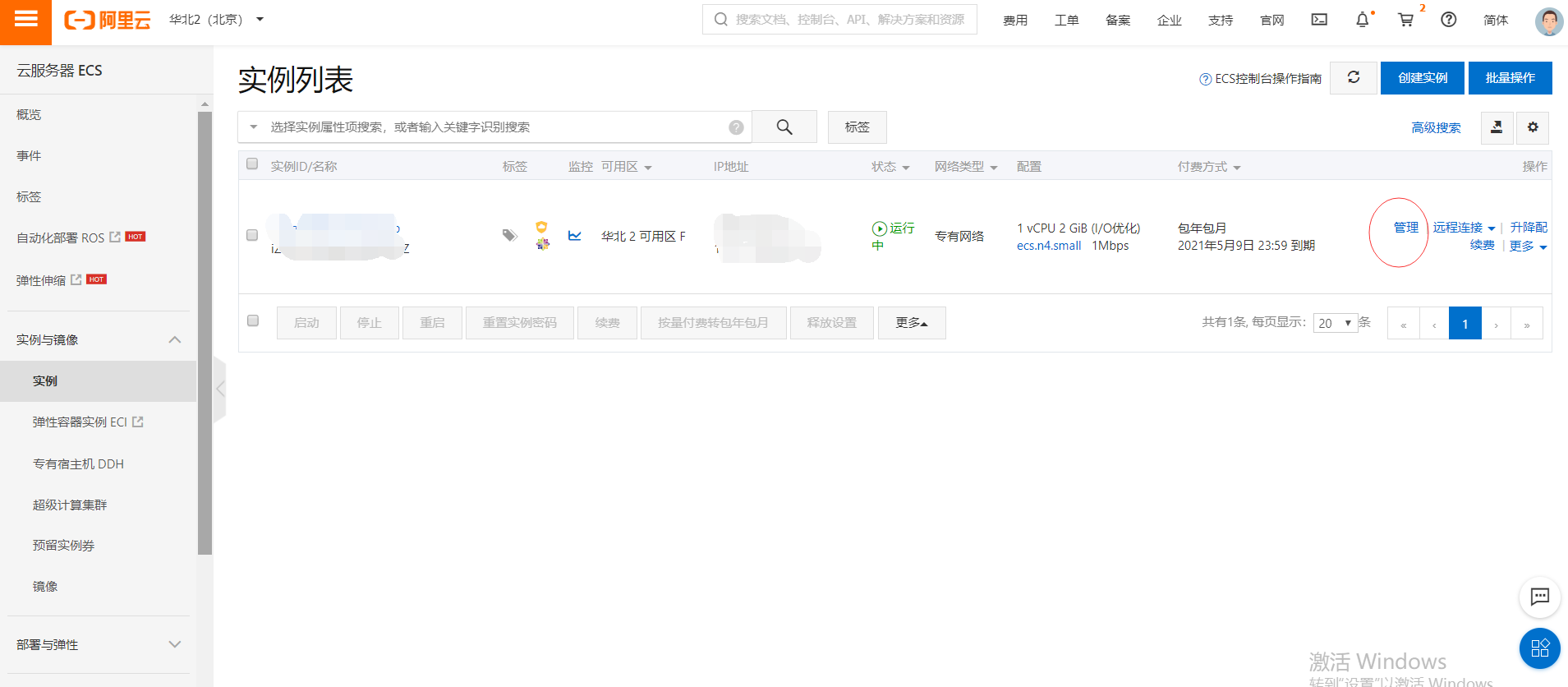Go to the previous page
Screen dimensions: 1568x687
tap(1434, 323)
